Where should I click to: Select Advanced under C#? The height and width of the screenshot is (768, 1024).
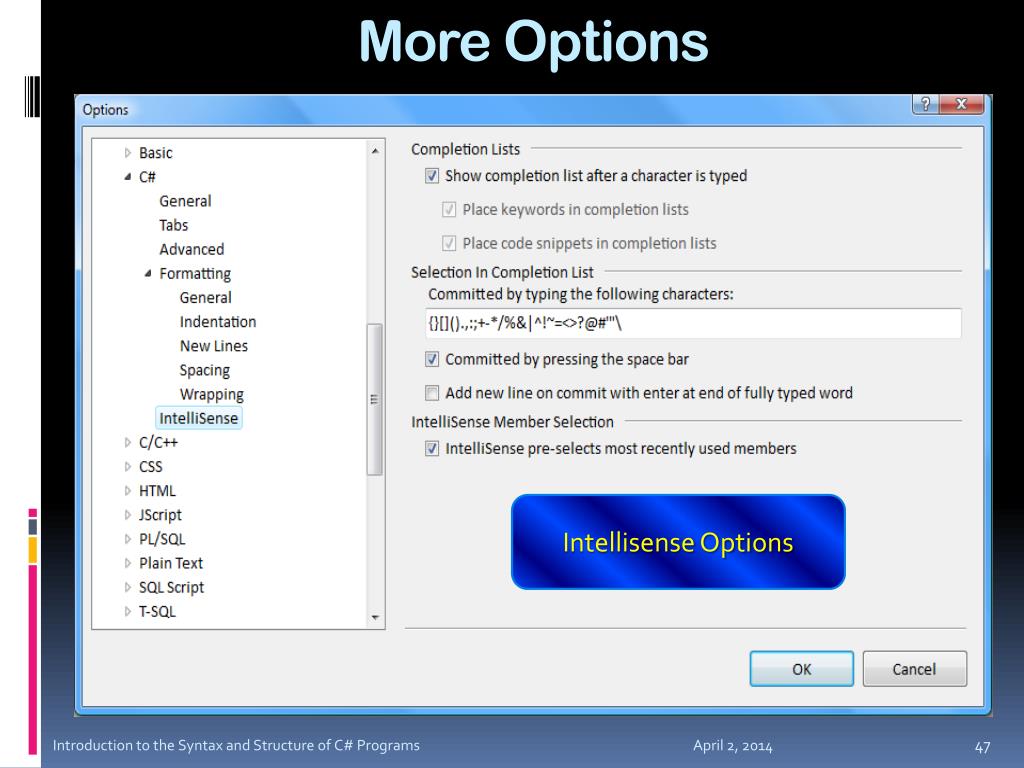[192, 249]
